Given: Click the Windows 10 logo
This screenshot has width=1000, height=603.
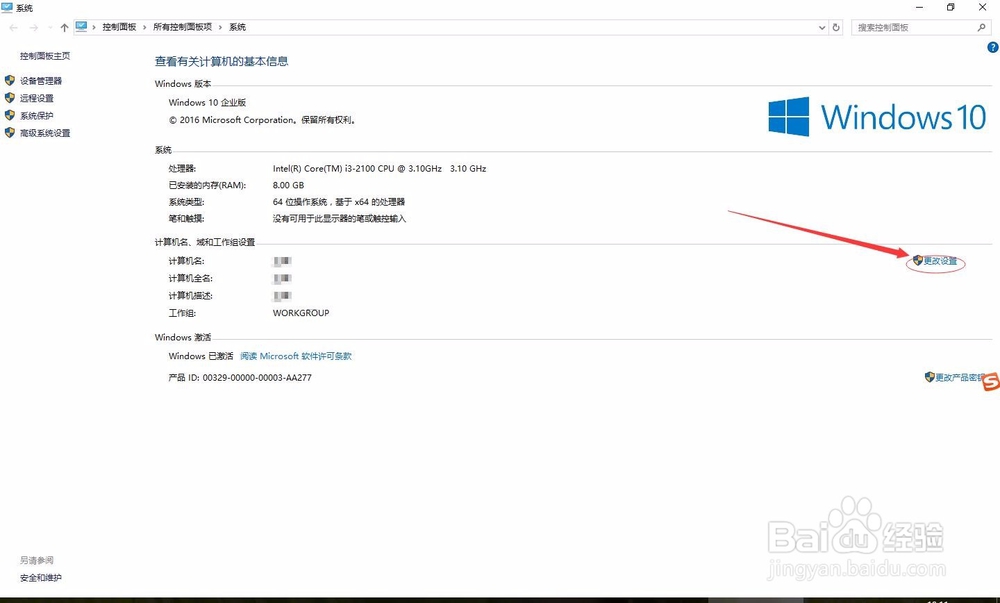Looking at the screenshot, I should 877,117.
